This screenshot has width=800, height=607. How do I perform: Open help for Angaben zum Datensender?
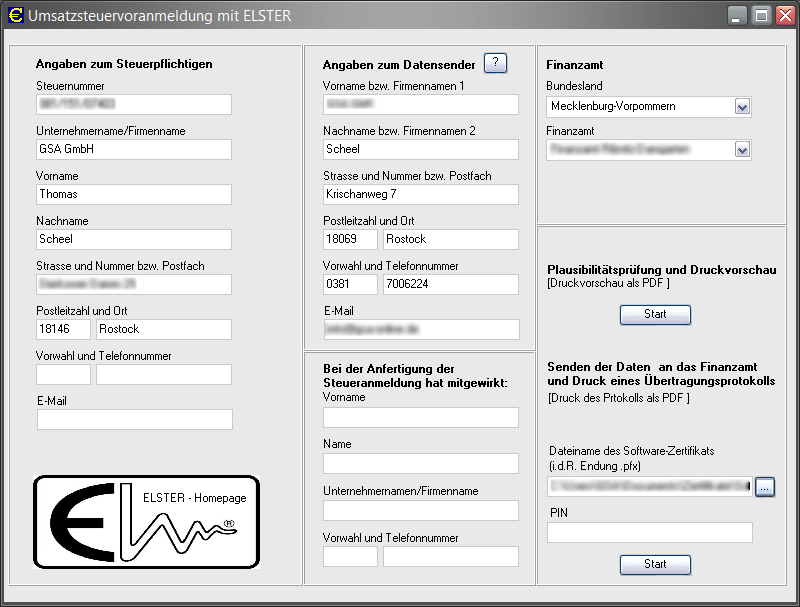tap(496, 63)
